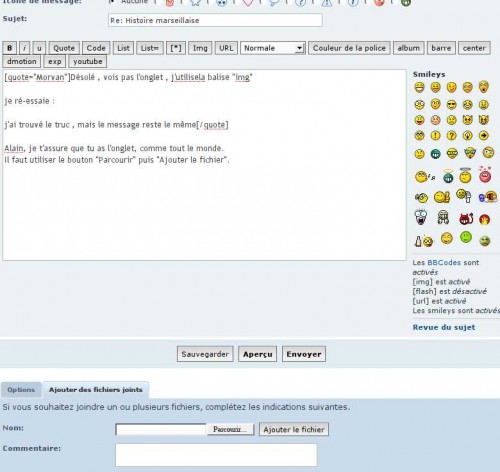
Task: Select the Ajouter des fichiers joints tab
Action: [x=96, y=390]
